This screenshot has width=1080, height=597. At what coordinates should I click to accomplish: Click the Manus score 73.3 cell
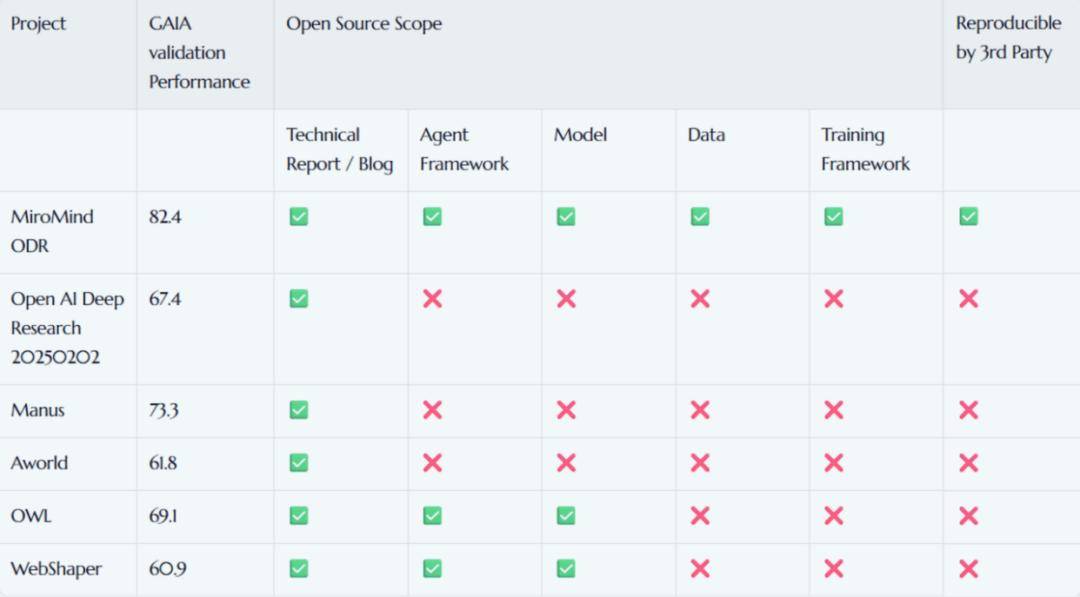[x=164, y=410]
